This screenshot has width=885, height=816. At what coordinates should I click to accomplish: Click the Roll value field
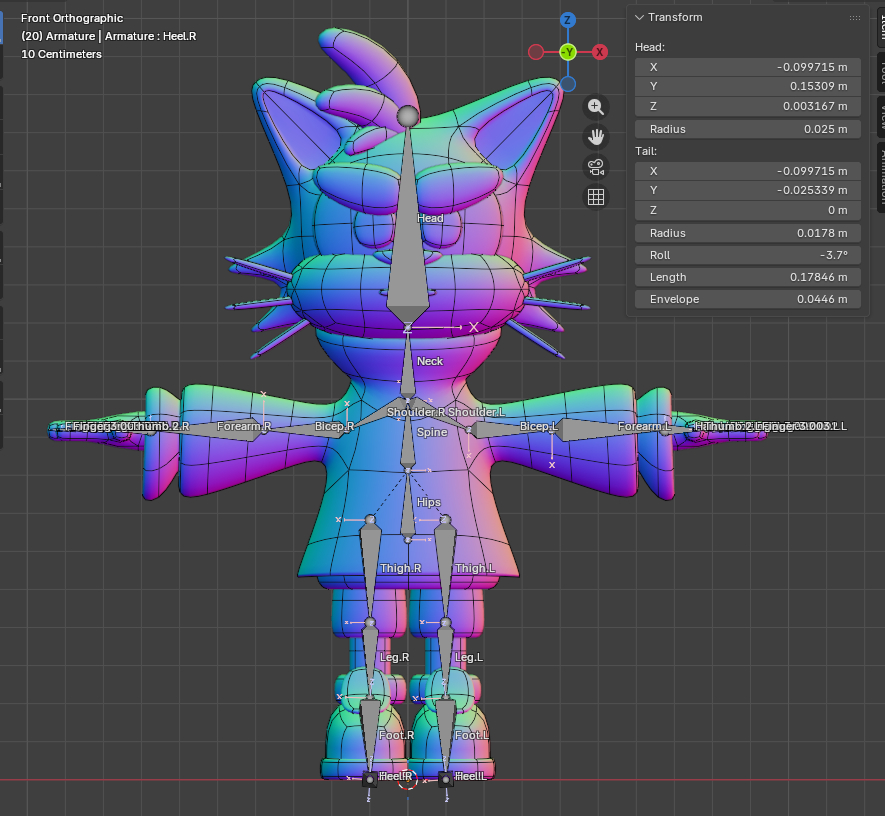tap(747, 255)
